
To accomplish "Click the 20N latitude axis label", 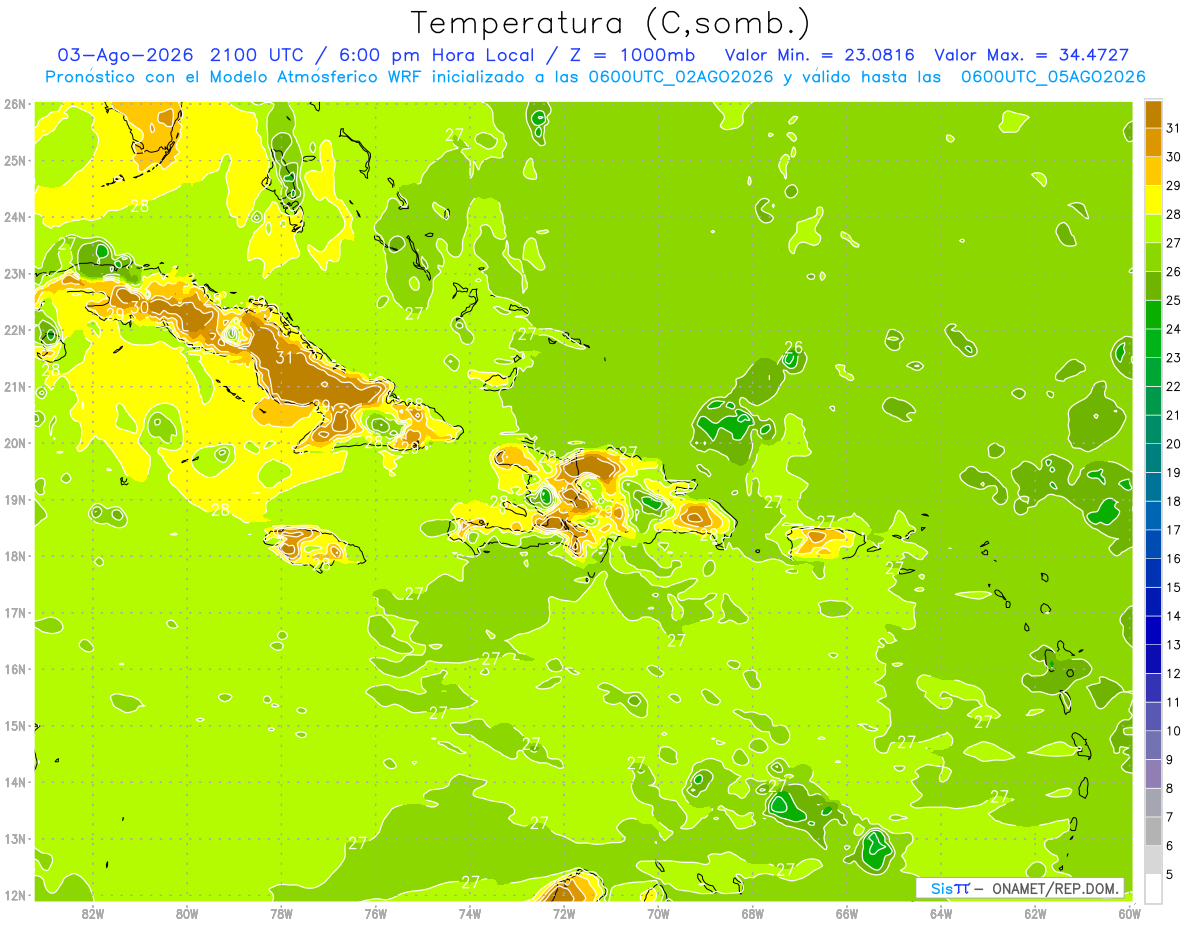I will click(x=14, y=443).
